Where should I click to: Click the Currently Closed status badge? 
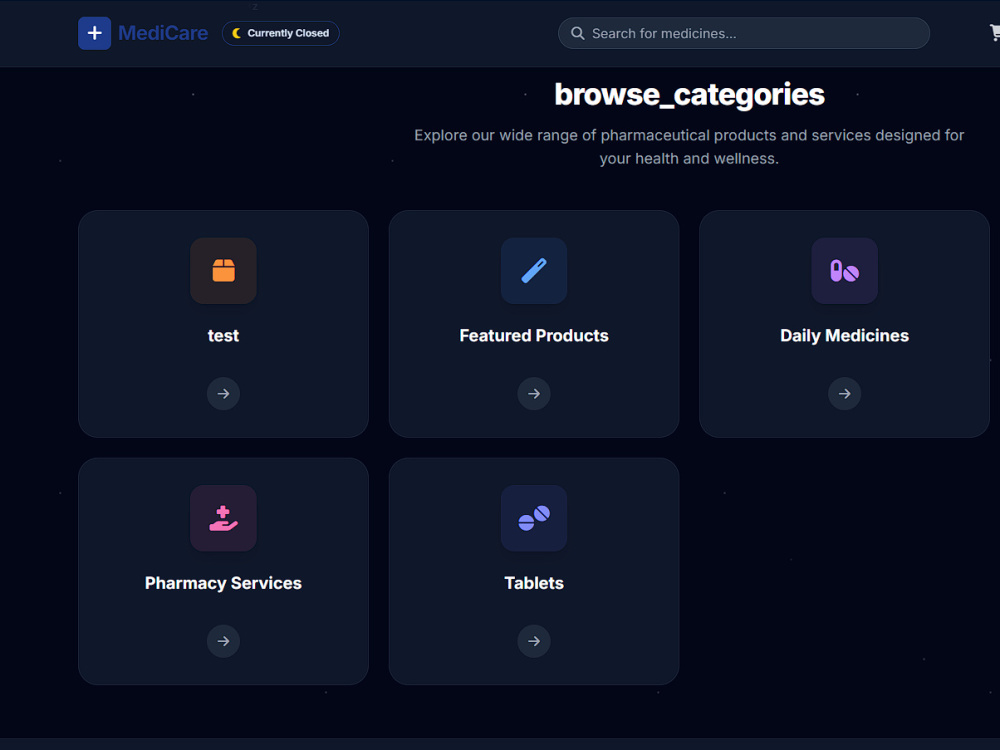[x=281, y=33]
